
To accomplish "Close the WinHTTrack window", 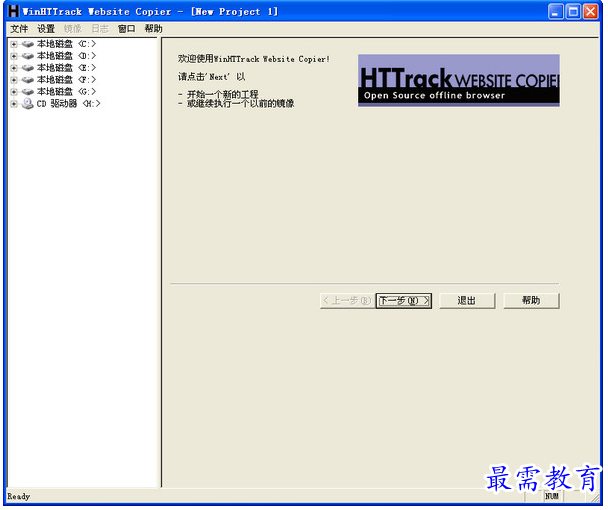I will pos(591,12).
